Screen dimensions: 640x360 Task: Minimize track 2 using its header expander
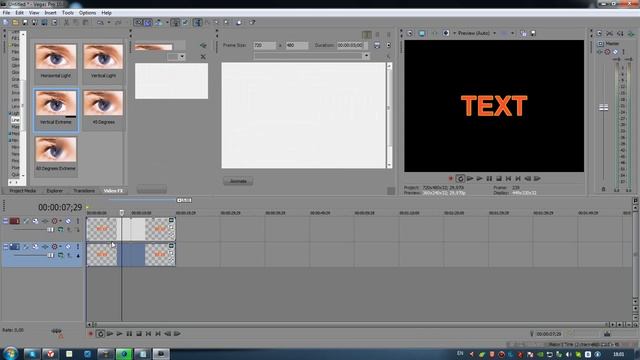click(x=5, y=247)
